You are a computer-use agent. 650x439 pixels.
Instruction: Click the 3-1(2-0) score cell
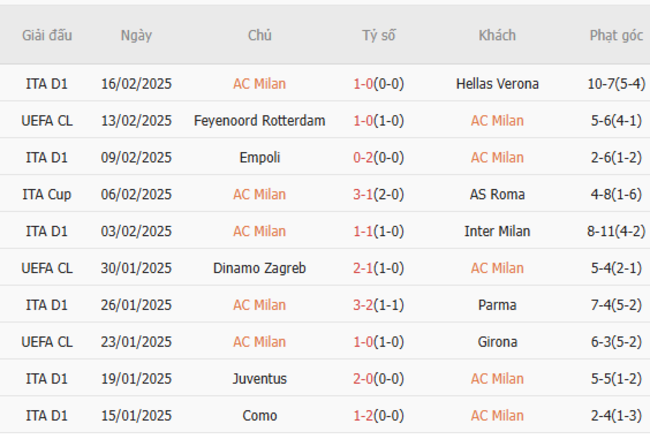pyautogui.click(x=379, y=194)
